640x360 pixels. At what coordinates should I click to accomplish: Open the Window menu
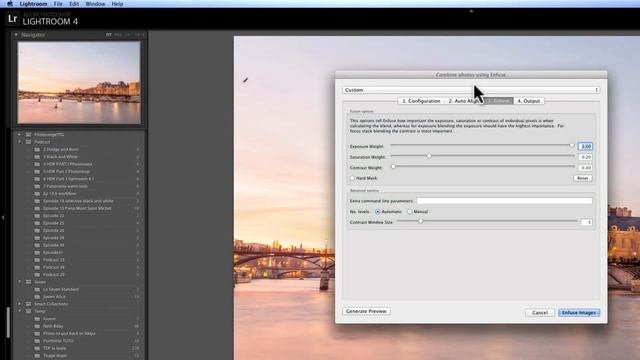click(95, 4)
